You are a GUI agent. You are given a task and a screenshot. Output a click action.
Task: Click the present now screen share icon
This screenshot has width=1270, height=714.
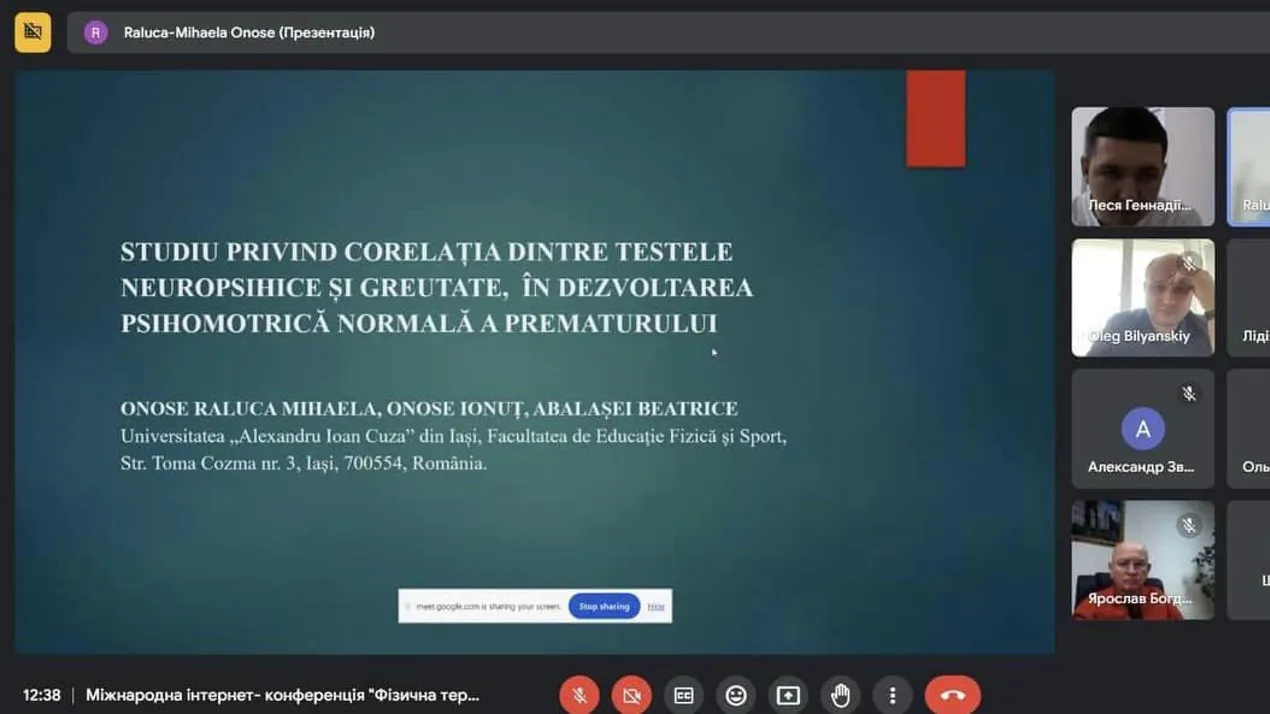coord(788,695)
